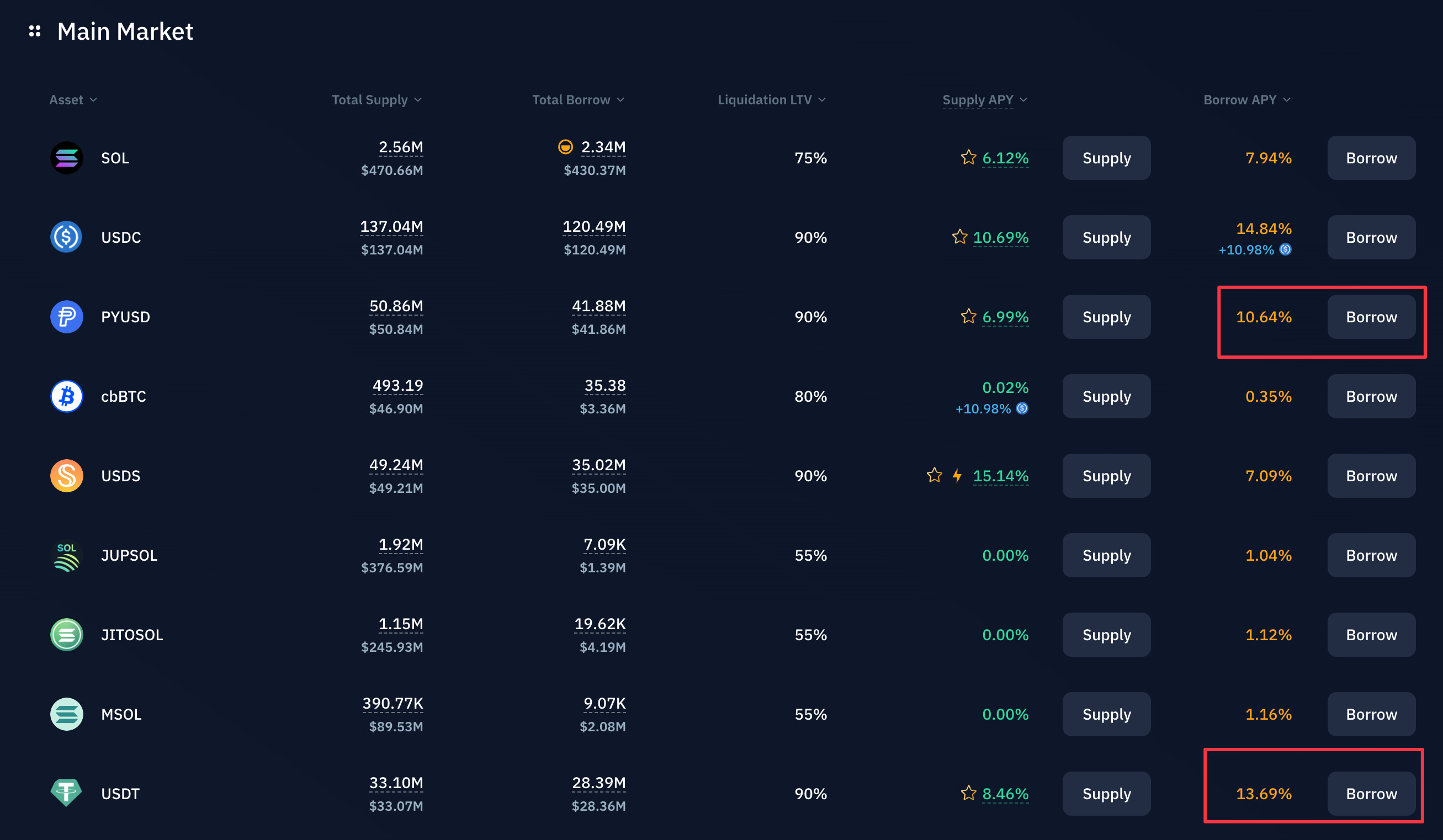Click the USDS token icon
This screenshot has height=840, width=1443.
click(66, 476)
